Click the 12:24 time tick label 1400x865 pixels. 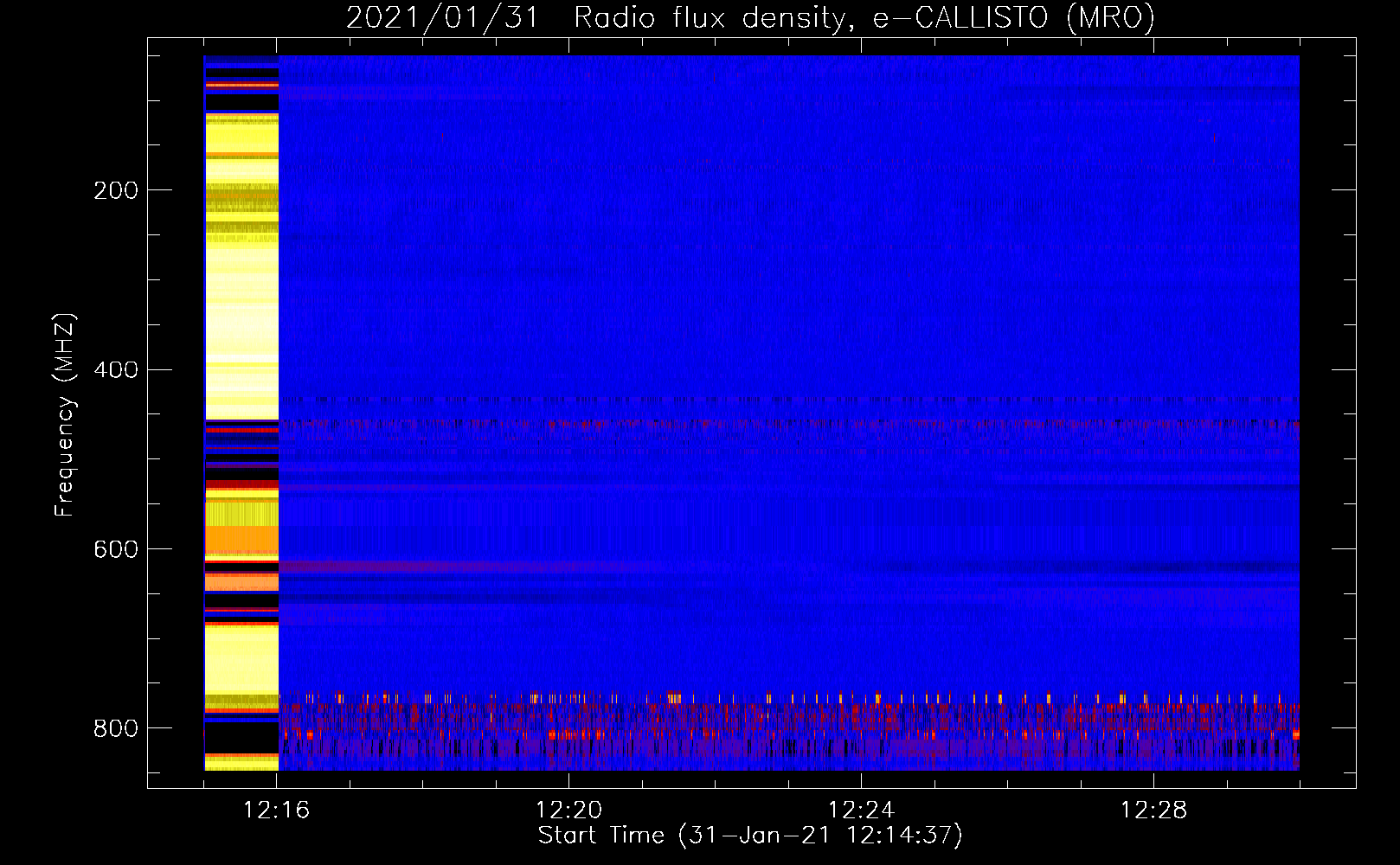coord(862,811)
